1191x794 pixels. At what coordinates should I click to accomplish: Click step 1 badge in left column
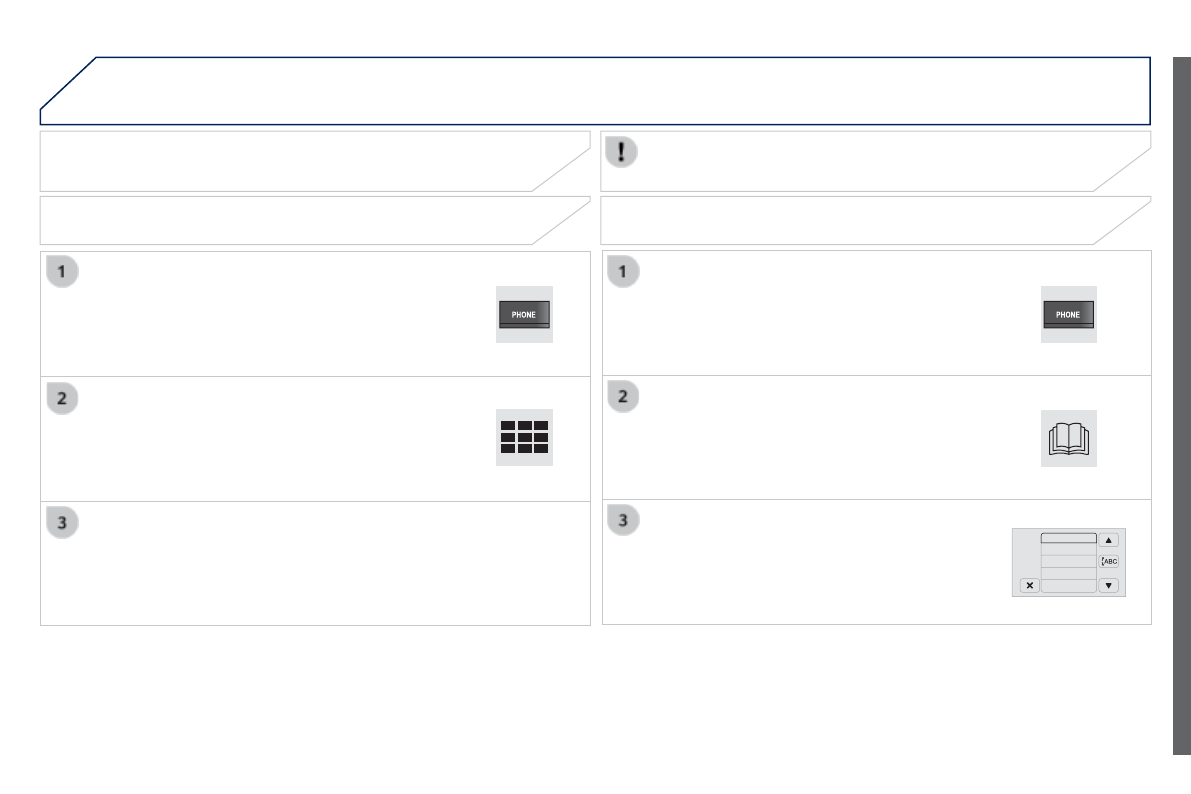pos(62,272)
